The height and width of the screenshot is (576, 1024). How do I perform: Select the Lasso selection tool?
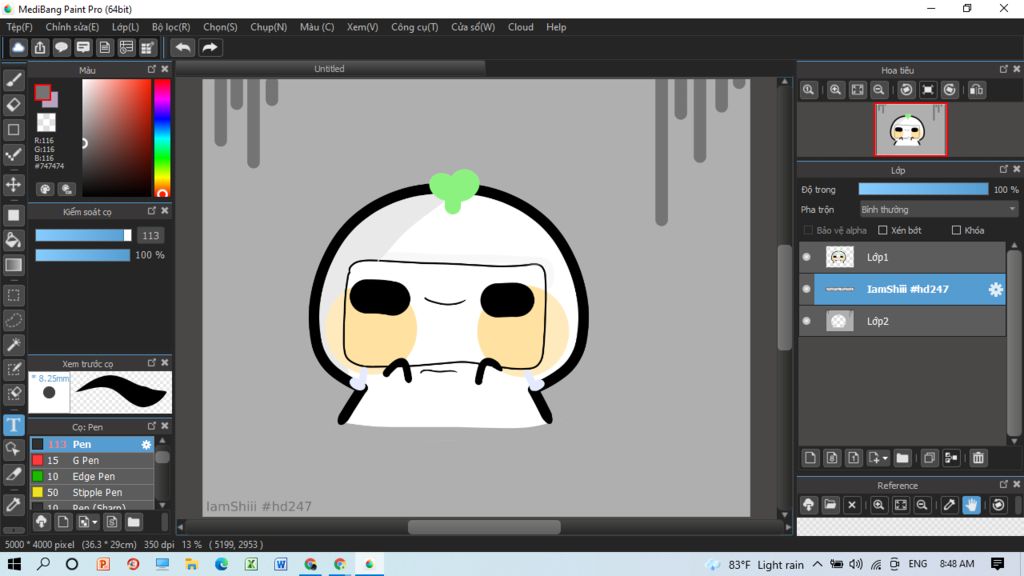[13, 320]
